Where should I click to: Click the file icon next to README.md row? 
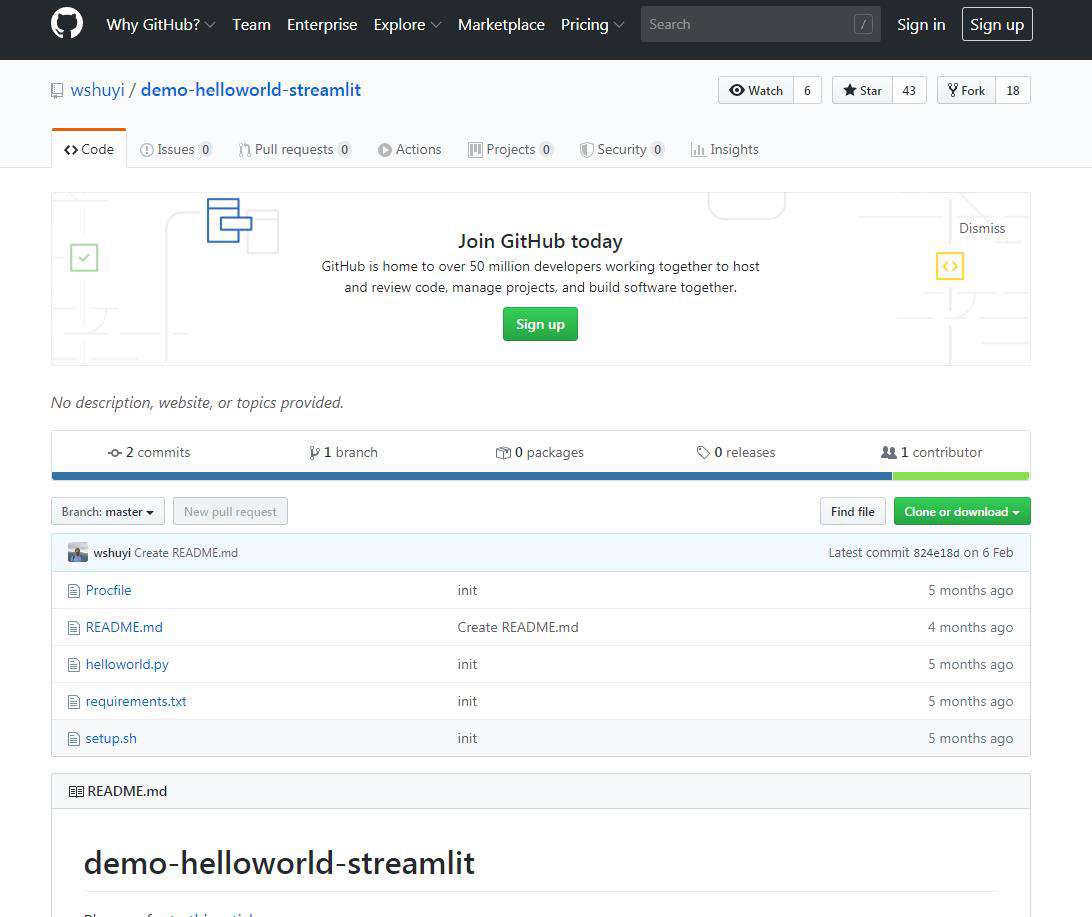(x=74, y=628)
